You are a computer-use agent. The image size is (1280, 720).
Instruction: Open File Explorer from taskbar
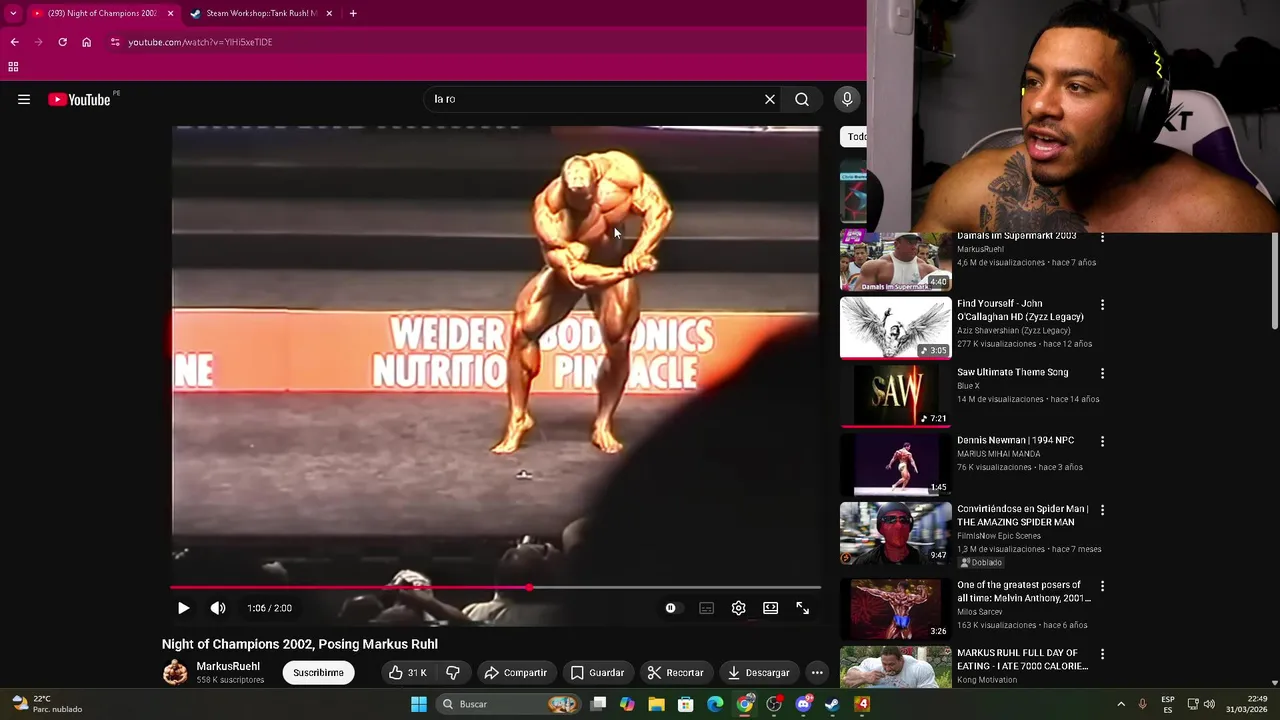(x=656, y=704)
